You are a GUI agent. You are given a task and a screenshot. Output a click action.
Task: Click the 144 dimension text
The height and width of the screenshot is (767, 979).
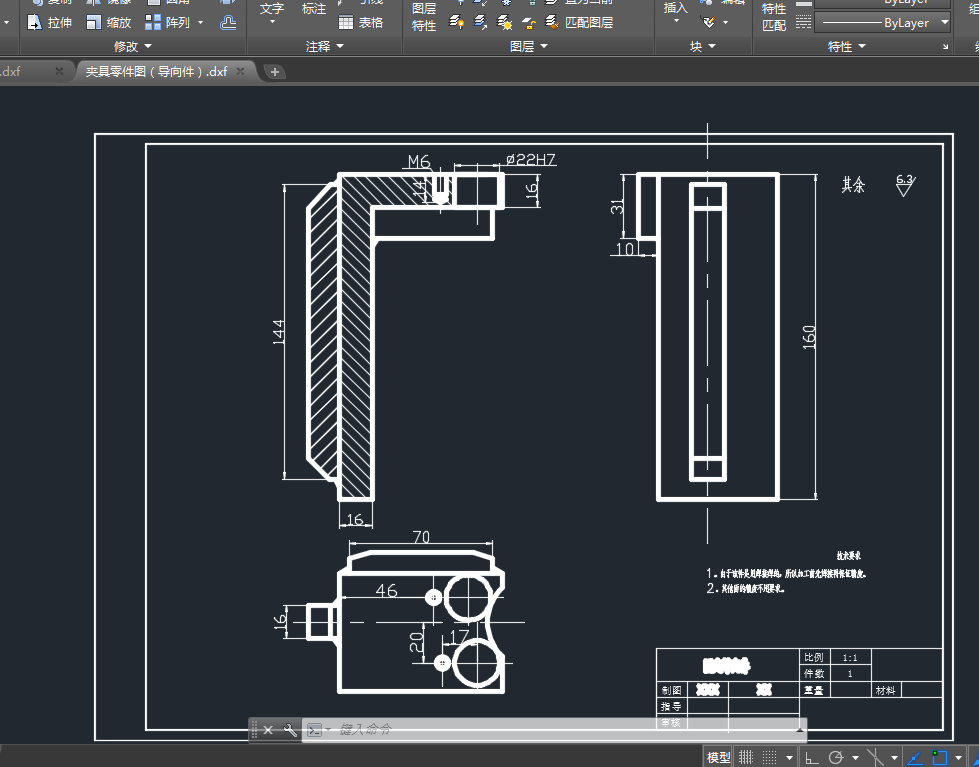[278, 332]
